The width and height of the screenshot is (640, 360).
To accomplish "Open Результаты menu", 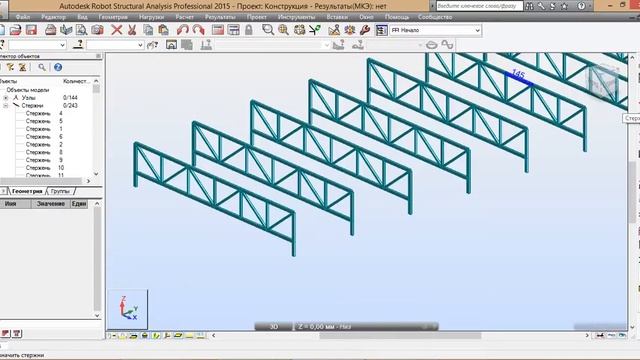I will coord(220,17).
